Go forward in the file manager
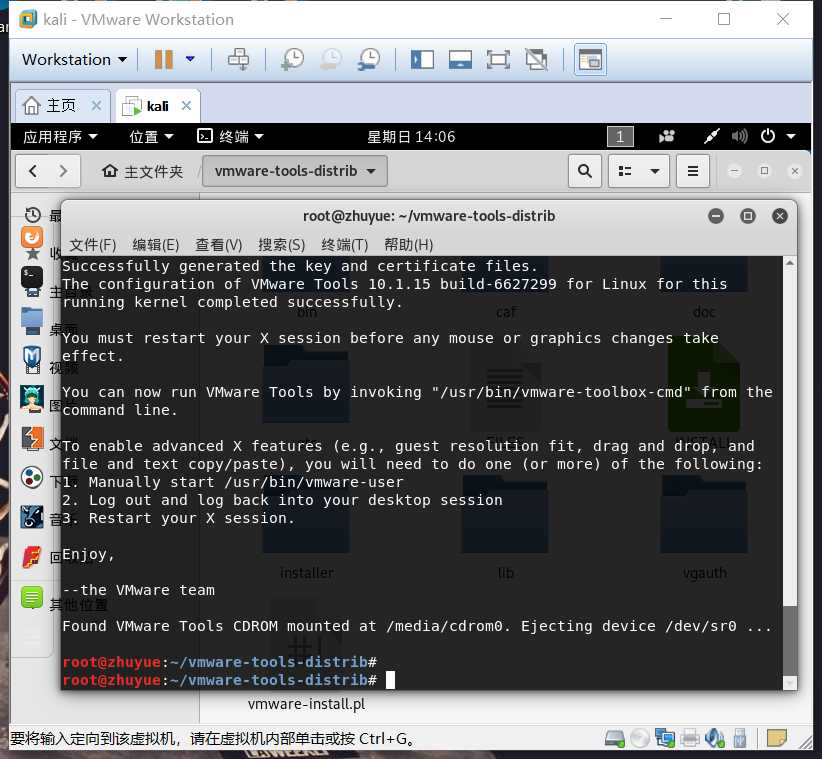This screenshot has height=759, width=822. [63, 171]
